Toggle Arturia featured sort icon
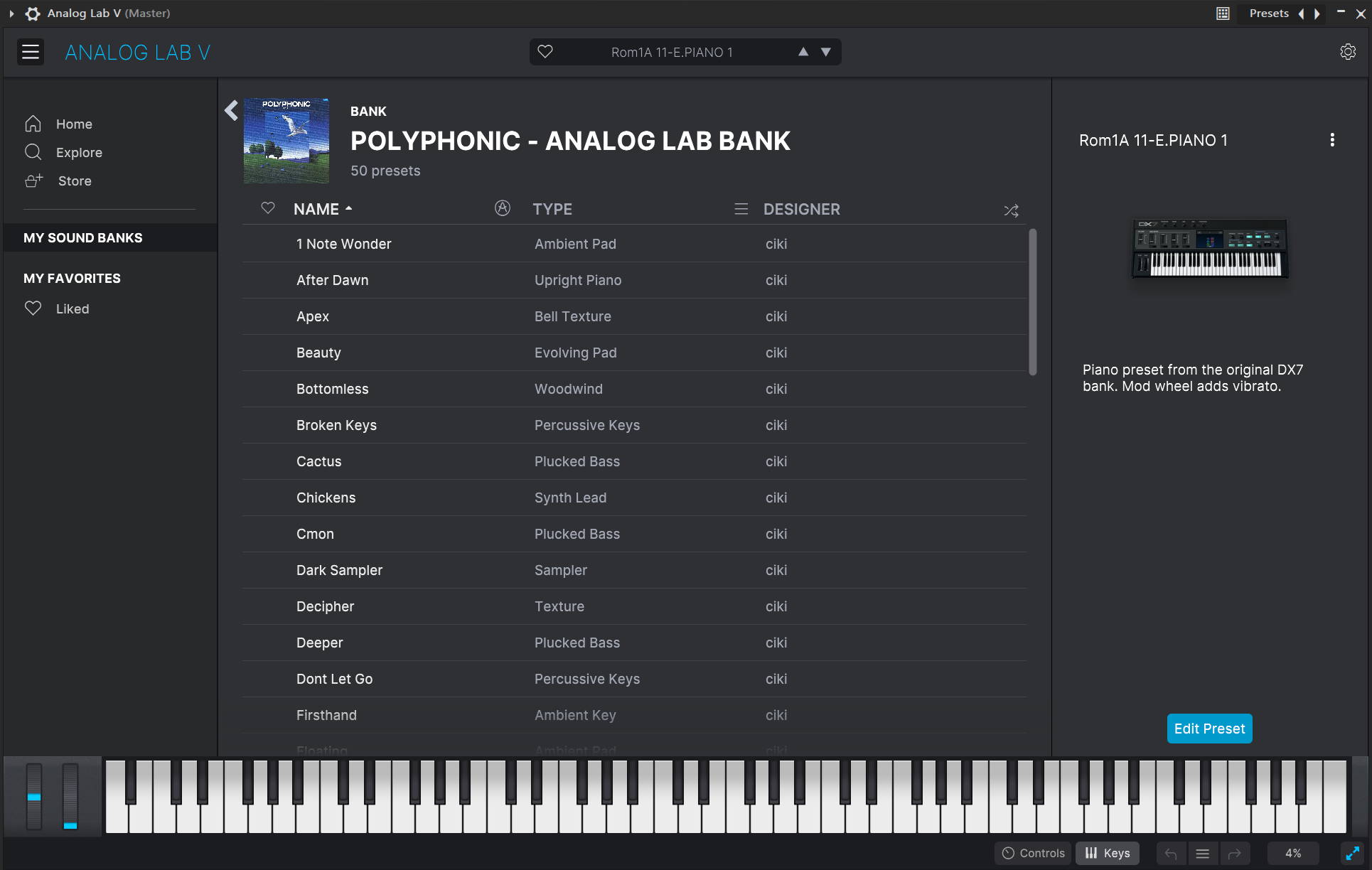Viewport: 1372px width, 870px height. click(x=503, y=208)
